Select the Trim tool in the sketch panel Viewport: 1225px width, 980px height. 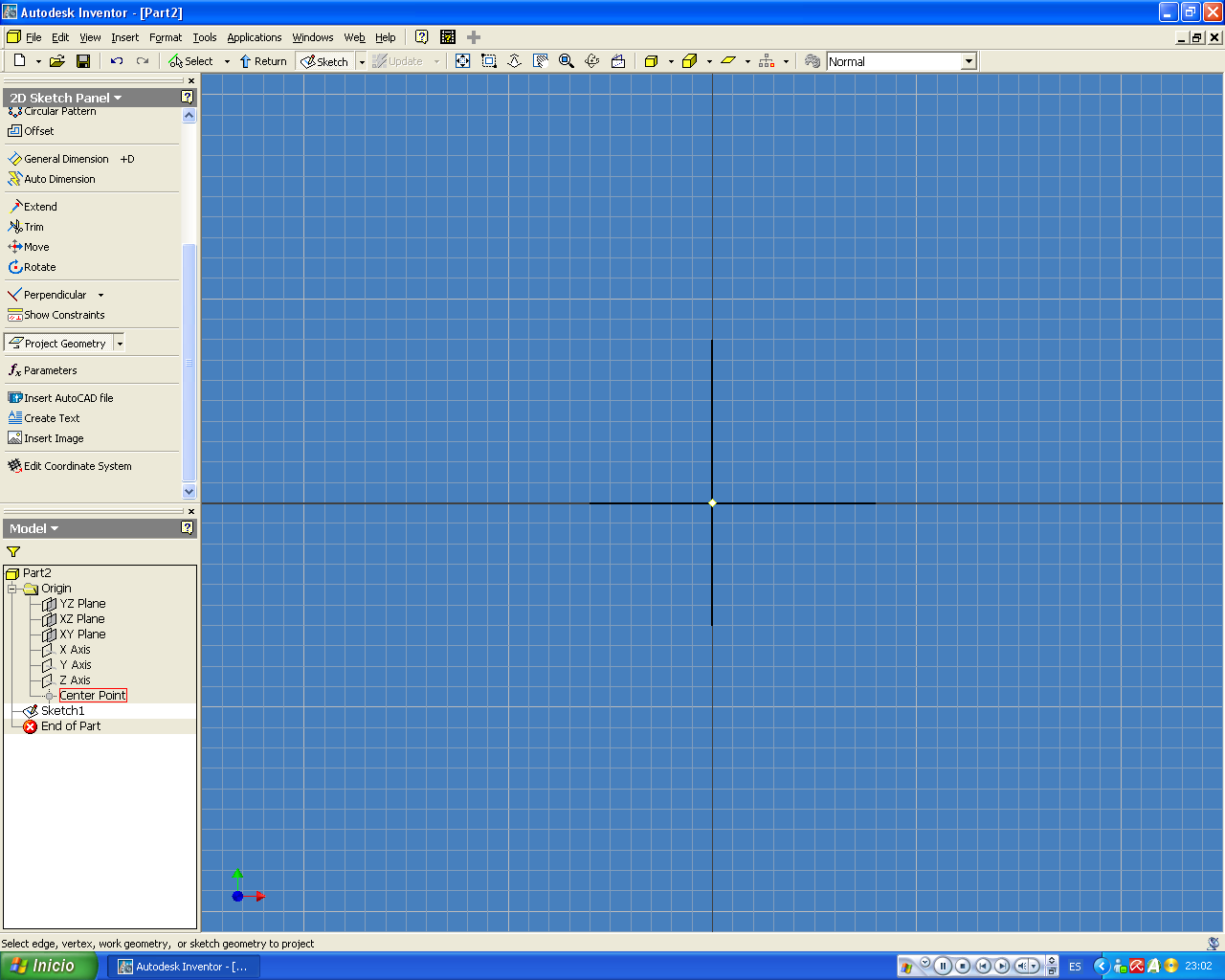click(33, 226)
